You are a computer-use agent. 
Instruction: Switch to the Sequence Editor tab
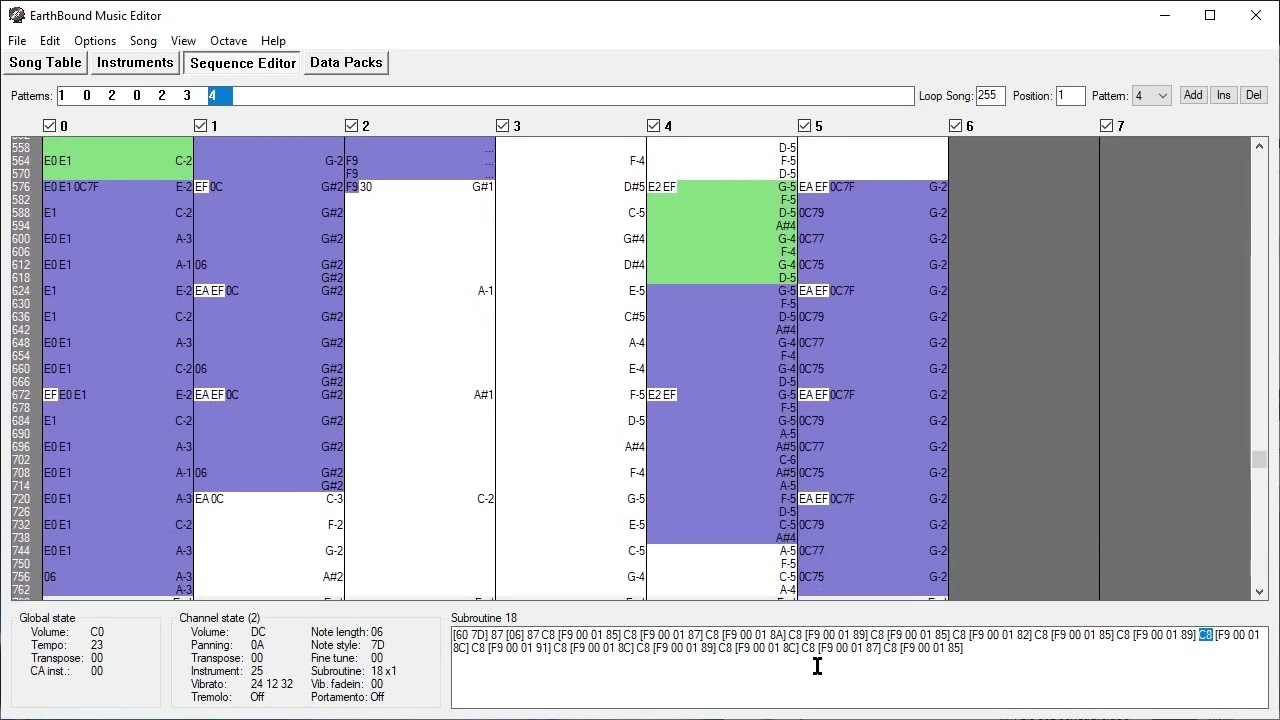[x=243, y=63]
